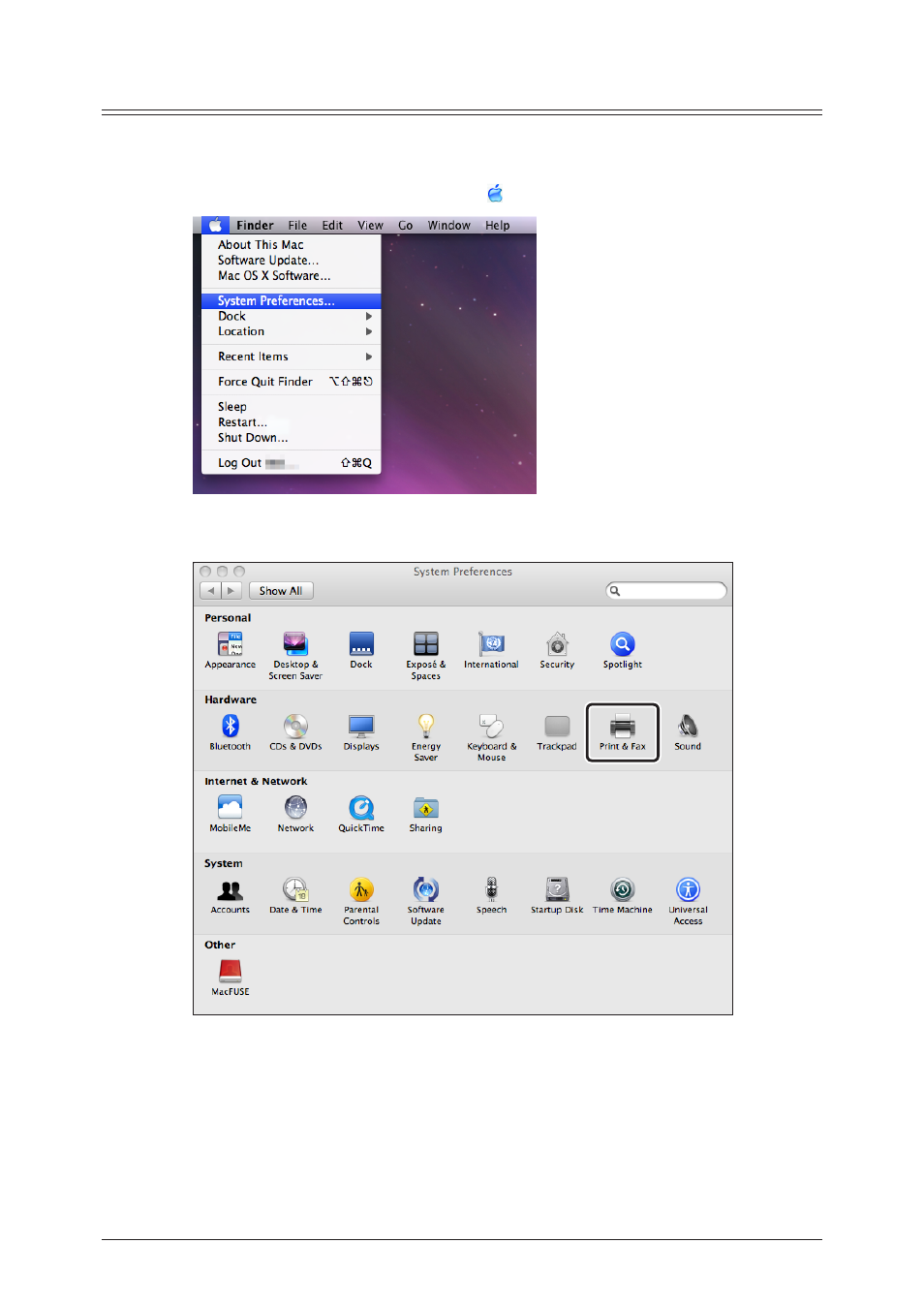
Task: Click the forward arrow in System Preferences
Action: tap(231, 591)
